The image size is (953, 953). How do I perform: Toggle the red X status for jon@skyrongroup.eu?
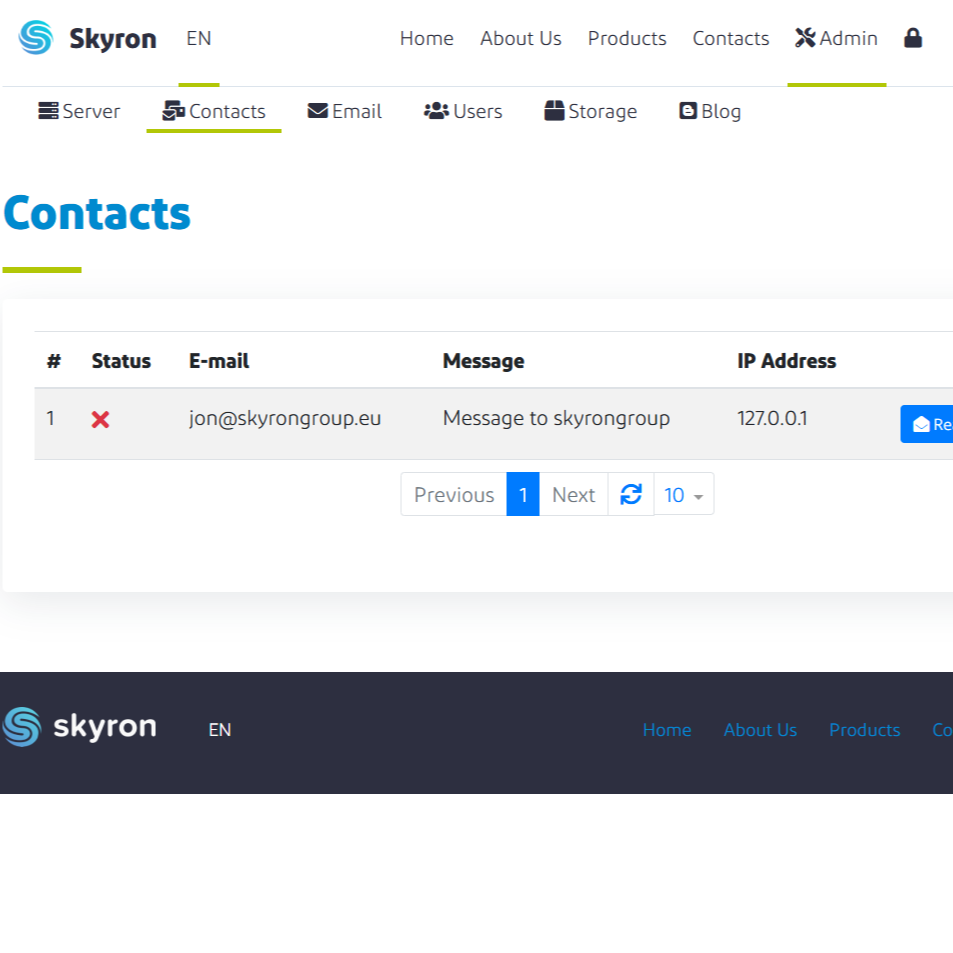(x=100, y=420)
